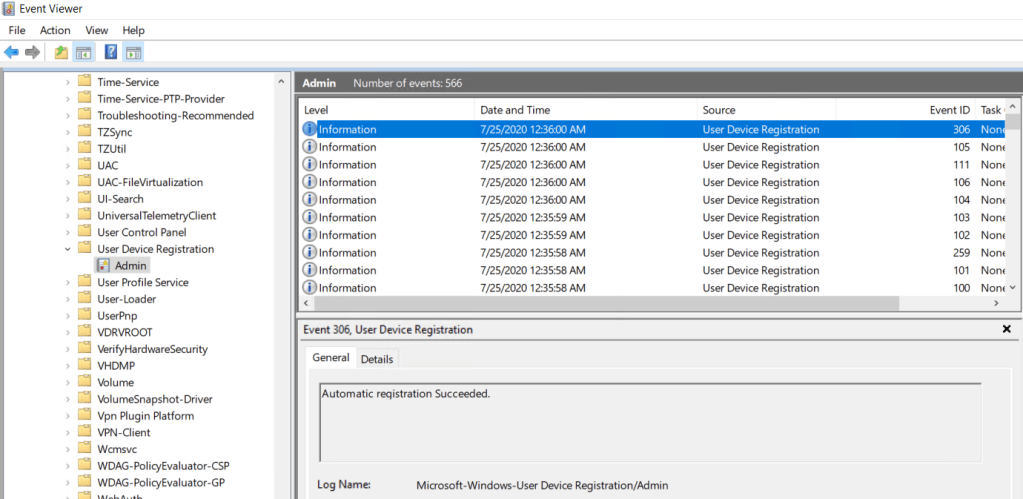Viewport: 1023px width, 499px height.
Task: Toggle the Show/Hide Console Tree toolbar icon
Action: coord(84,52)
